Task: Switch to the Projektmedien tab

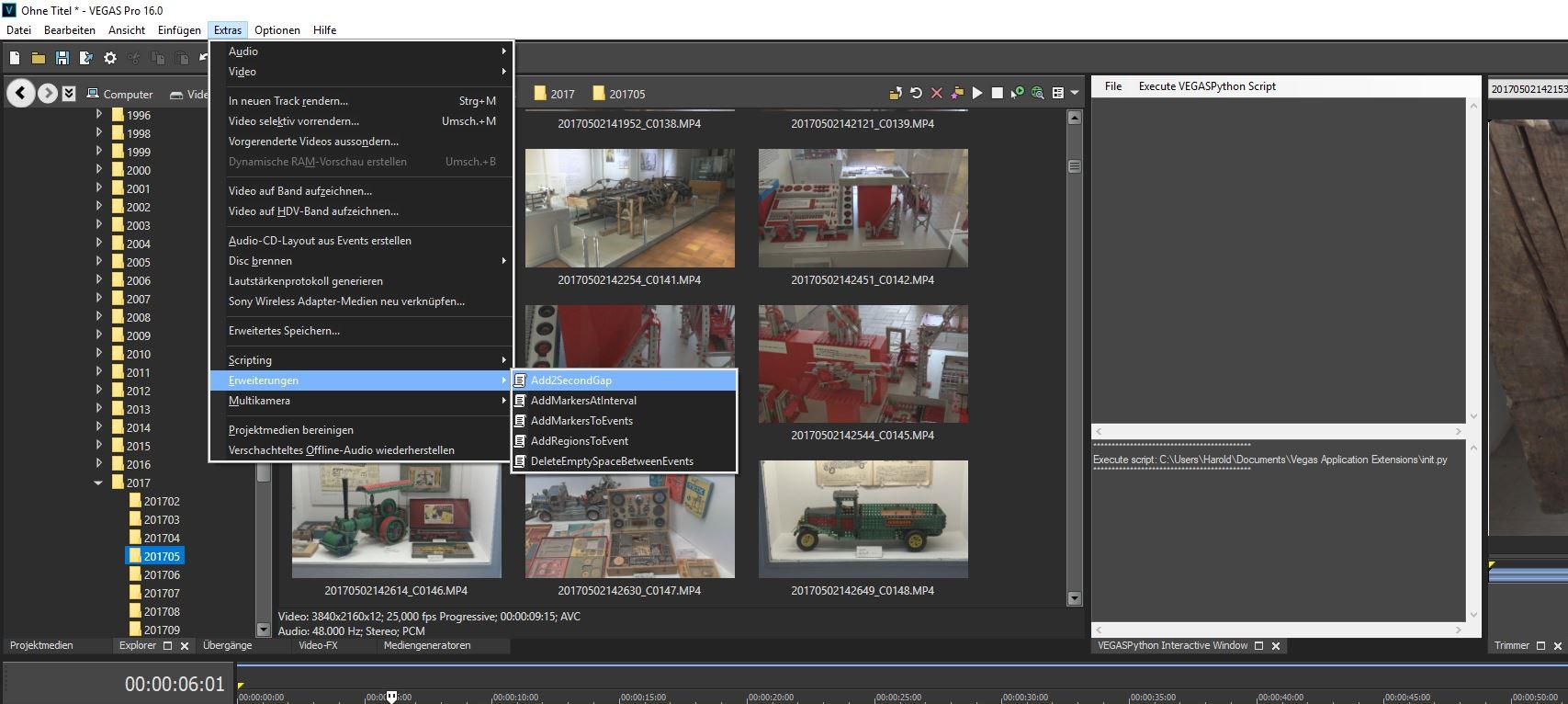Action: pos(41,646)
